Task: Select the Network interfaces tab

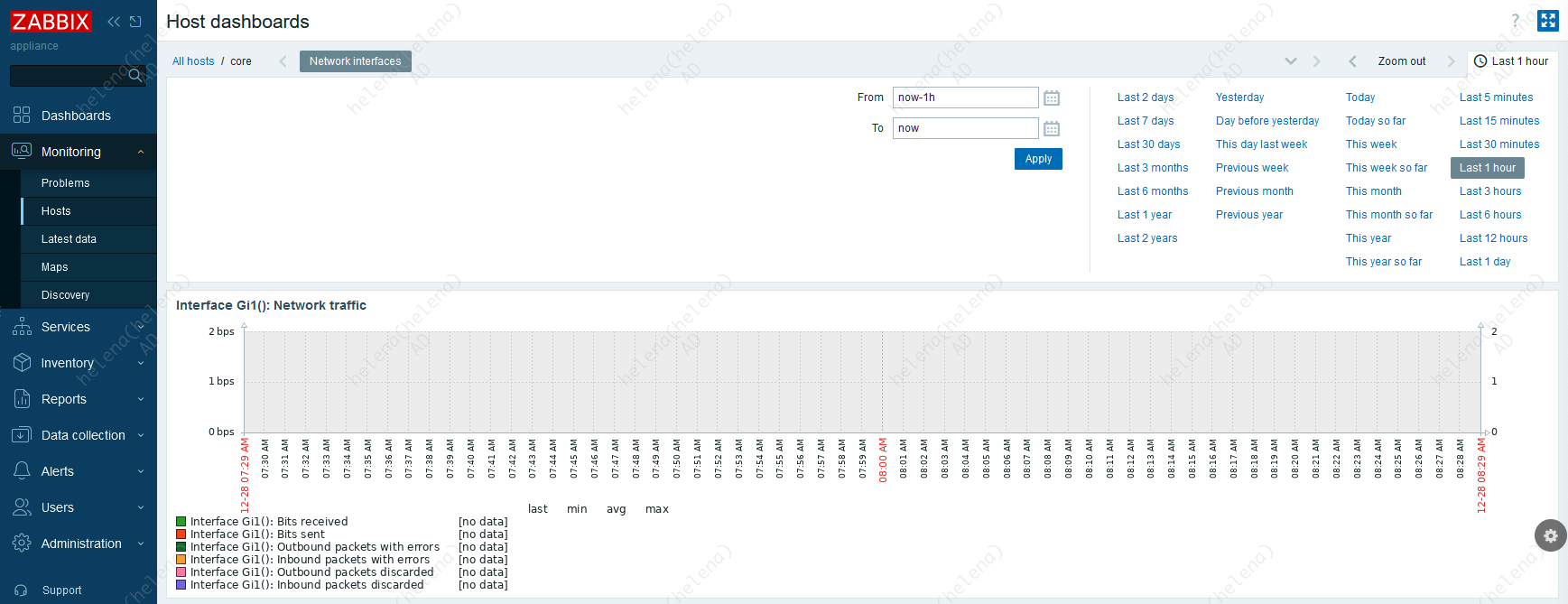Action: [x=355, y=61]
